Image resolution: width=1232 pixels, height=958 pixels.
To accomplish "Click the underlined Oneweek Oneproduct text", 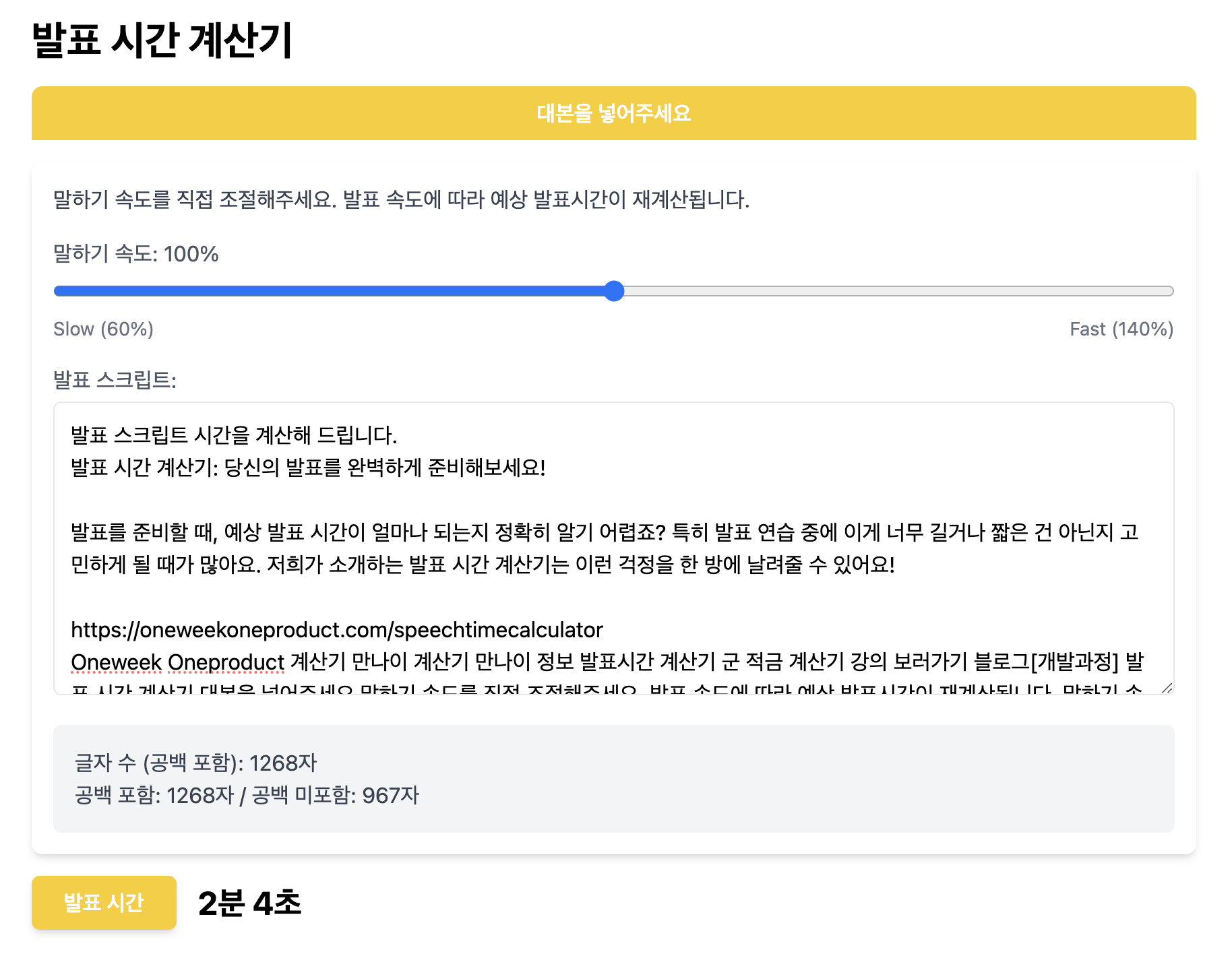I will coord(177,662).
